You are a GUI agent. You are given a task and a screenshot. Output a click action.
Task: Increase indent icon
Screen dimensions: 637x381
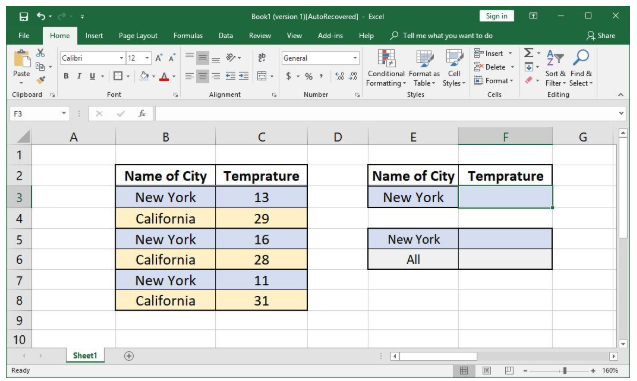click(244, 76)
